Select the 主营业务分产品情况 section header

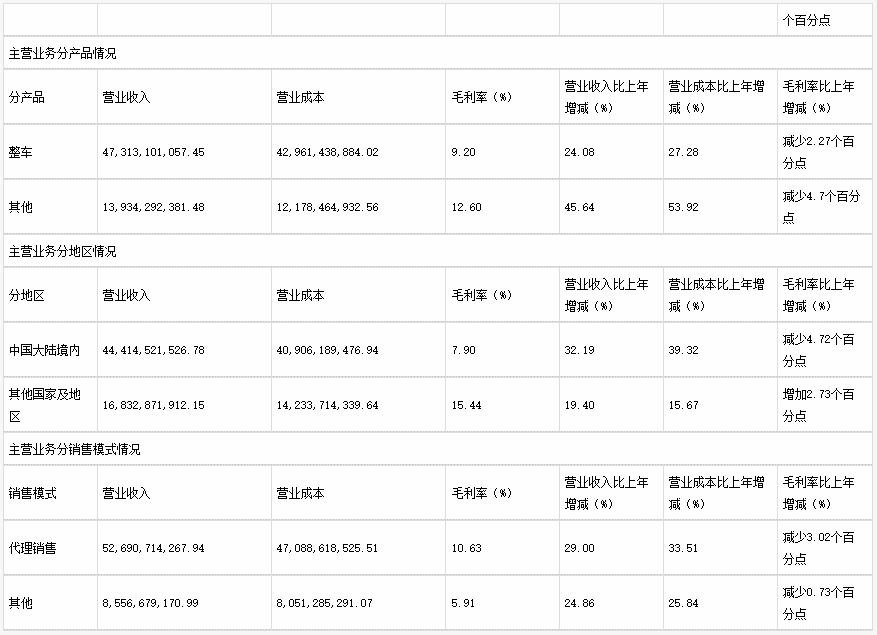click(x=62, y=53)
